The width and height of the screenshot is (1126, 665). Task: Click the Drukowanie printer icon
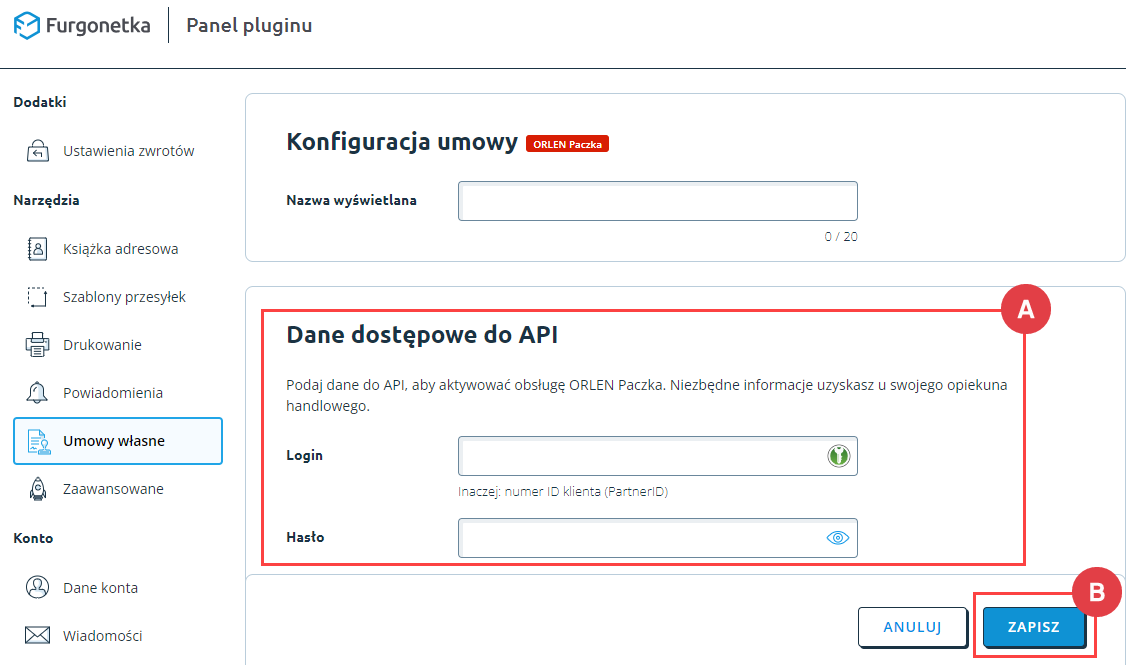click(x=37, y=345)
